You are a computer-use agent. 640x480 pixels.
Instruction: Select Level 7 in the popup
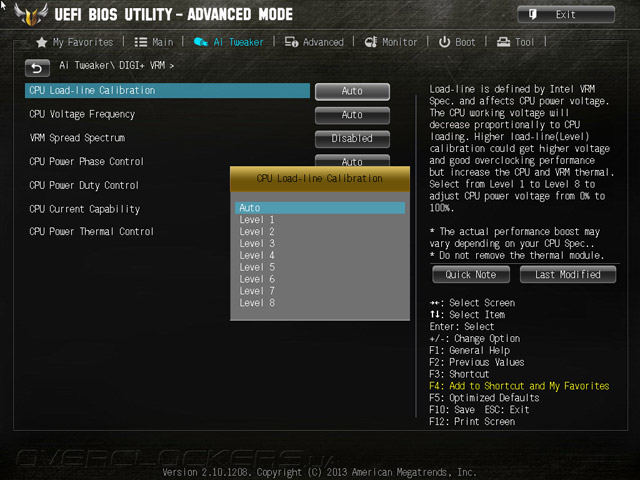[320, 291]
